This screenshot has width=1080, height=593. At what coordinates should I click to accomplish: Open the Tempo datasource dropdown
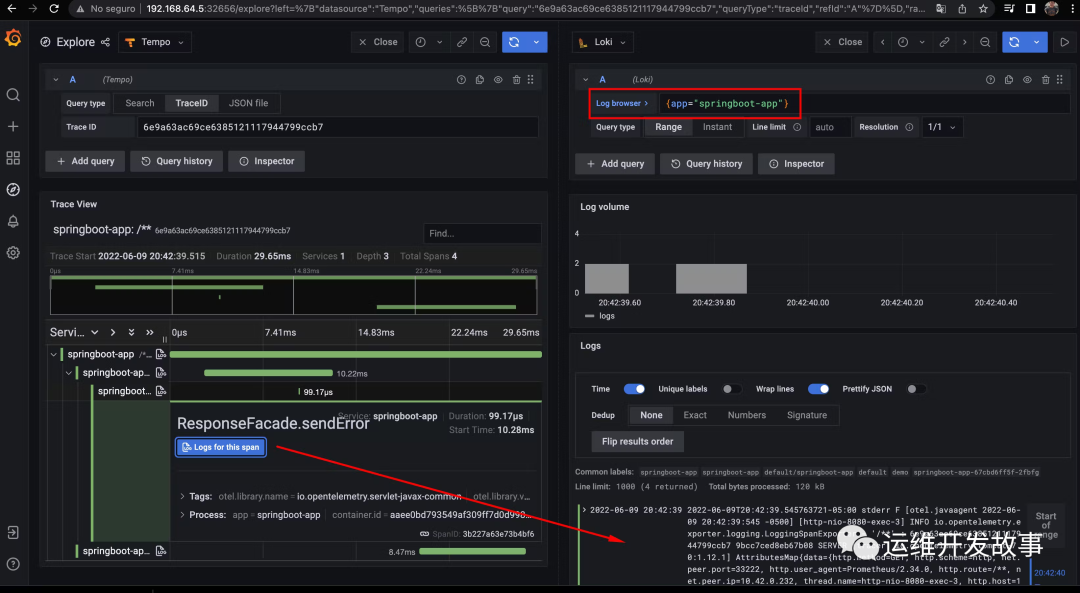155,42
